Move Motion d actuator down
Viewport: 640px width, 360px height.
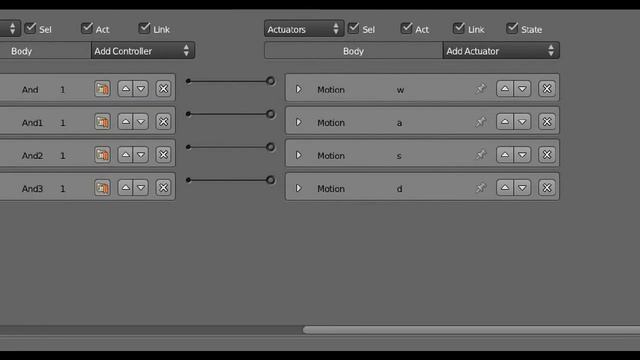click(x=522, y=188)
